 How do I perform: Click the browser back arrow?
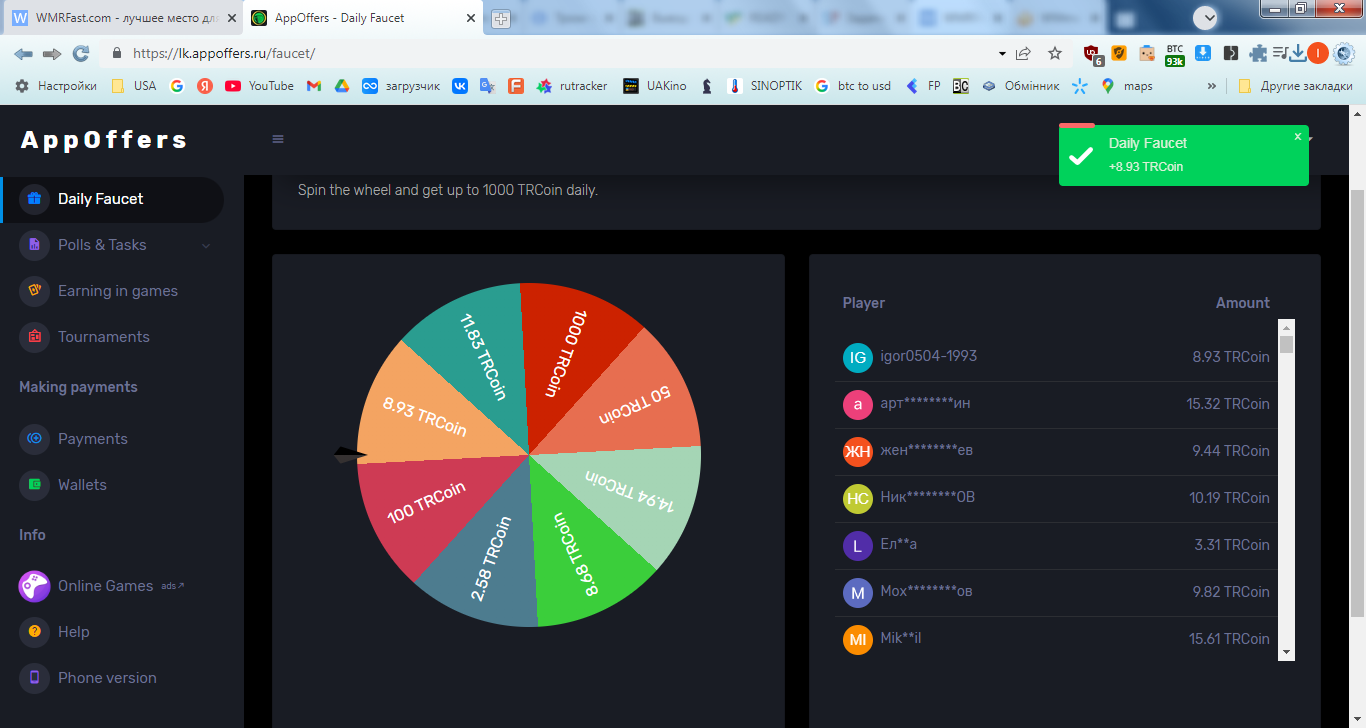coord(23,53)
